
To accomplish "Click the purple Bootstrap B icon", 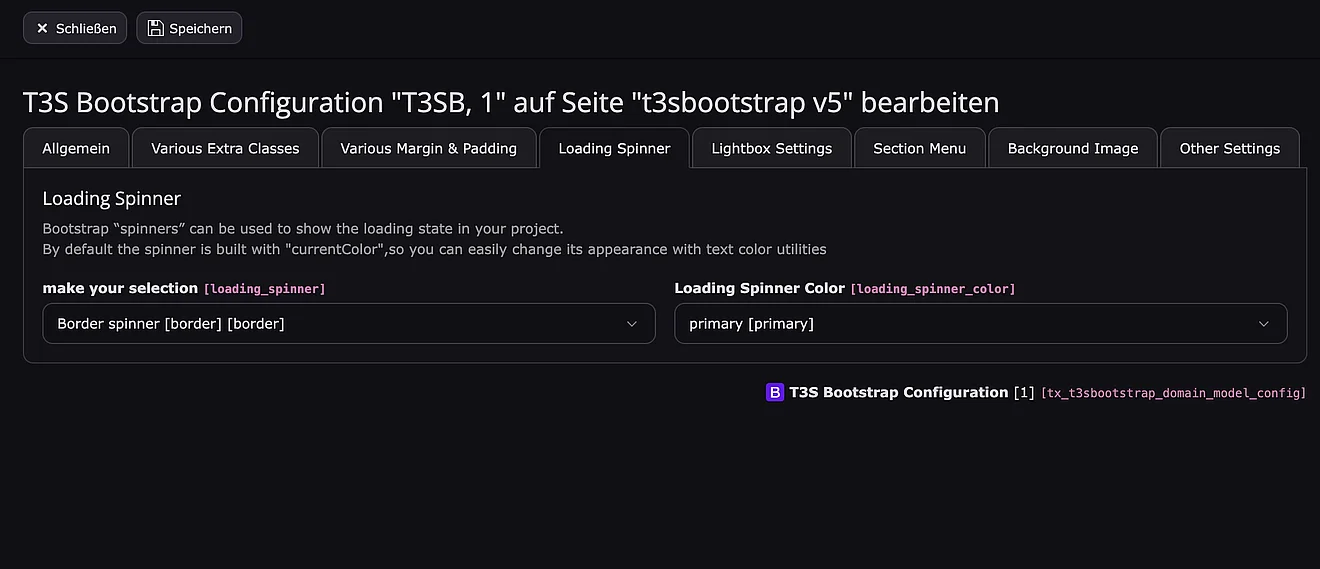I will [x=775, y=393].
